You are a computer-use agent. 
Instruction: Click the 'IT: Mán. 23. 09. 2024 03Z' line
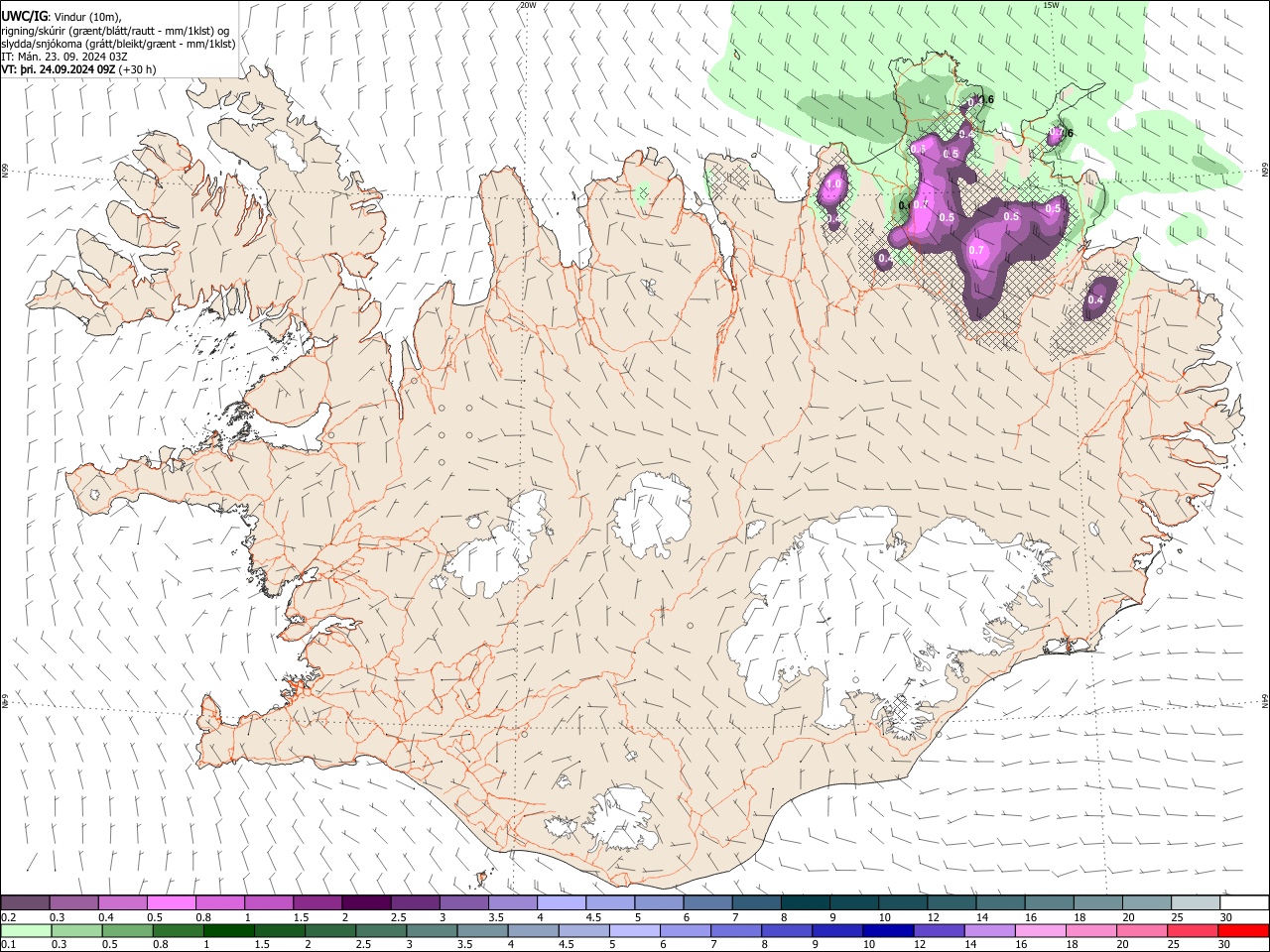click(x=64, y=57)
